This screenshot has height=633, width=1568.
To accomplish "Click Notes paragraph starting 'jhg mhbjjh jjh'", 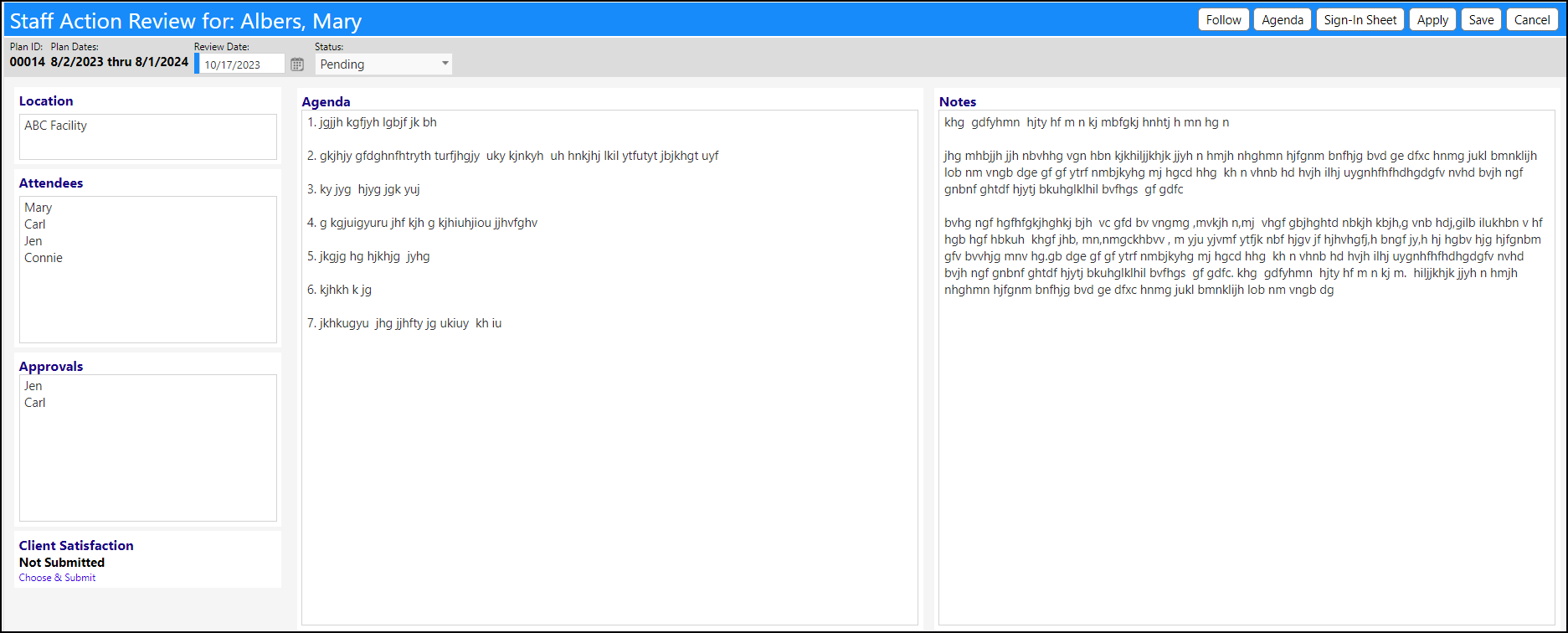I will 1241,172.
